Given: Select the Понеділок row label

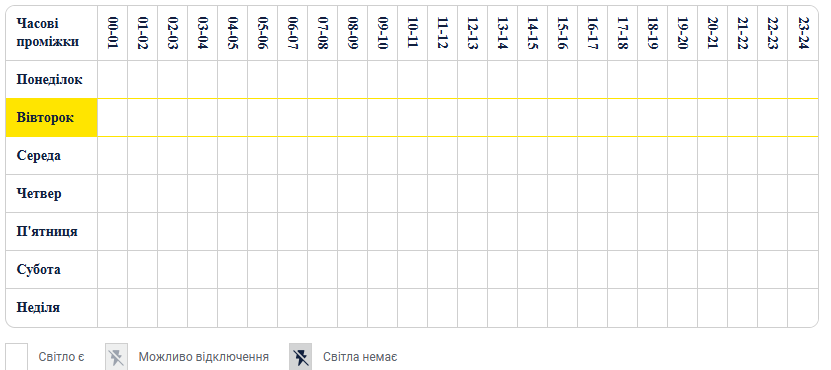Looking at the screenshot, I should pyautogui.click(x=51, y=80).
